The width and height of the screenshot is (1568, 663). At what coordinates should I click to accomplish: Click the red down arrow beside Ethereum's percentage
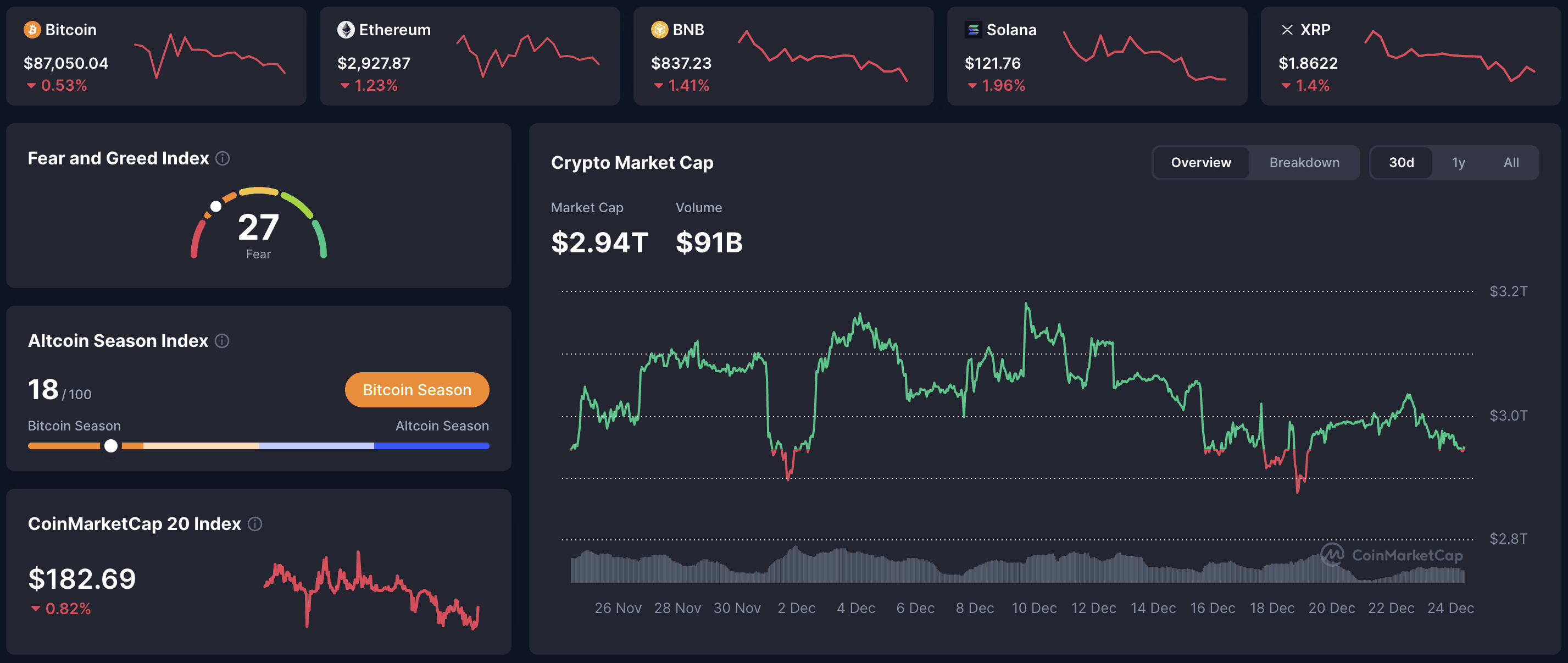pos(345,86)
